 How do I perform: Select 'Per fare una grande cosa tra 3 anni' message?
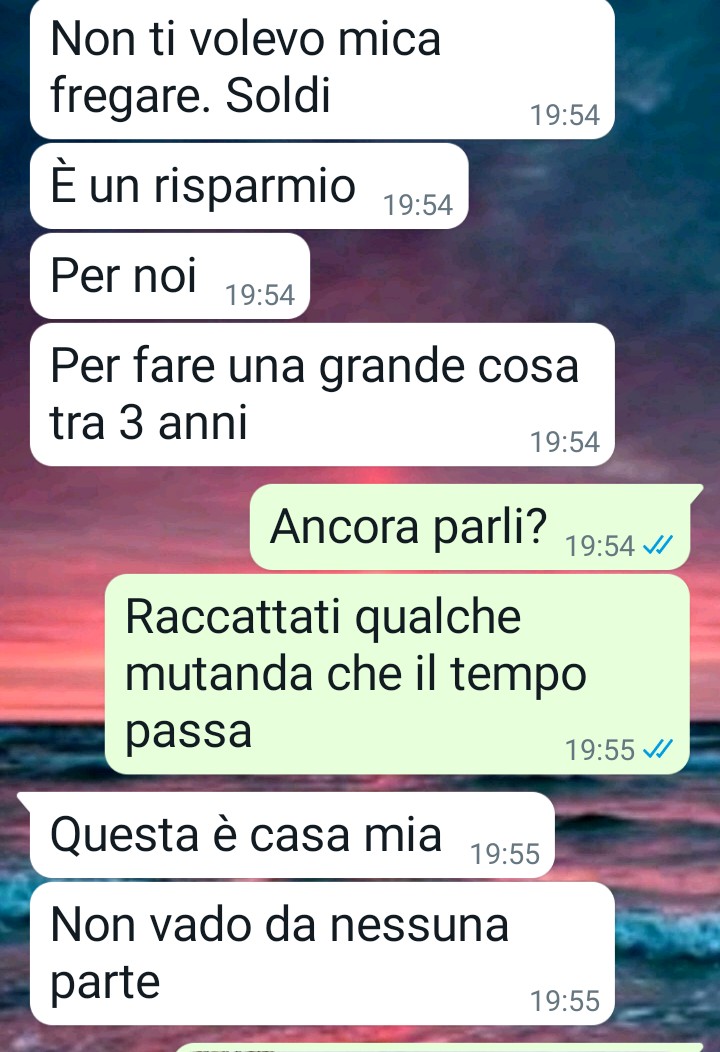coord(322,394)
